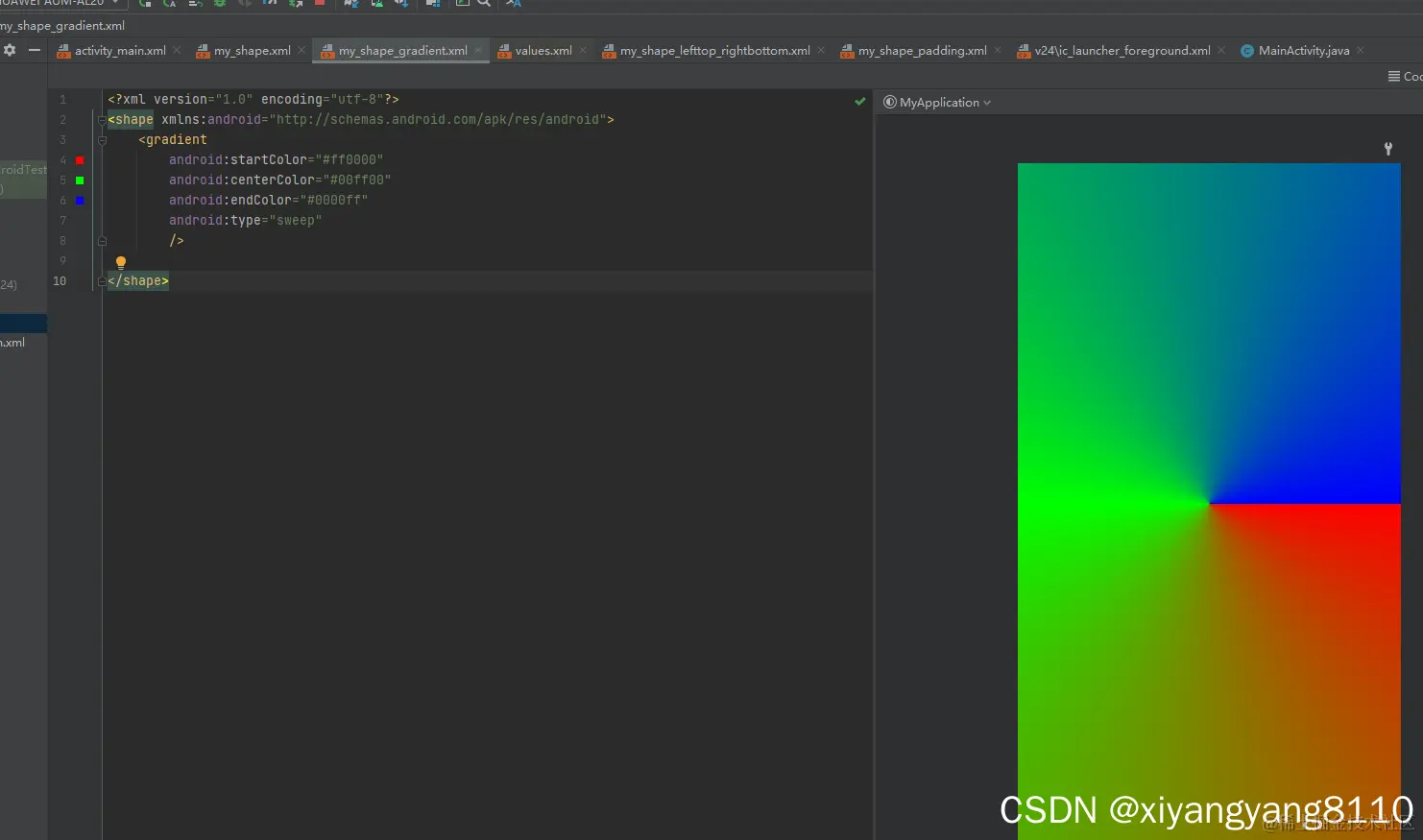Image resolution: width=1423 pixels, height=840 pixels.
Task: Switch to MainActivity.java tab
Action: coord(1304,51)
